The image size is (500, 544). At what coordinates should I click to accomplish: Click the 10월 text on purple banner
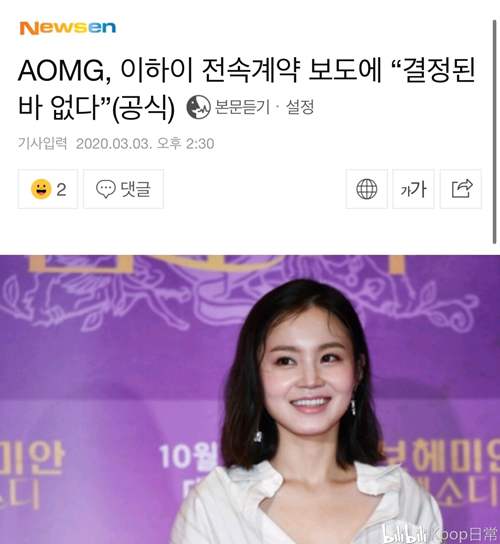click(187, 456)
